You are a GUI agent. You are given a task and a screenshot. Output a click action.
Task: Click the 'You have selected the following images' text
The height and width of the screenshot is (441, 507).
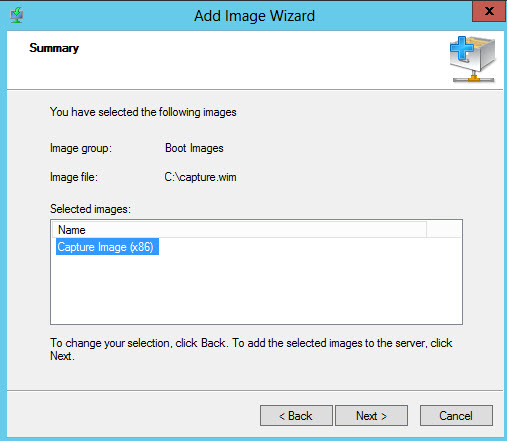click(x=143, y=112)
